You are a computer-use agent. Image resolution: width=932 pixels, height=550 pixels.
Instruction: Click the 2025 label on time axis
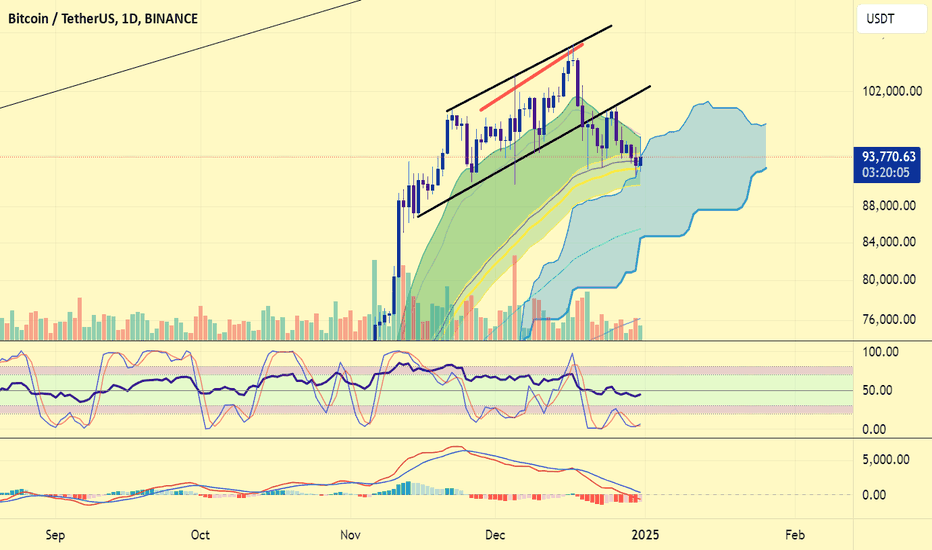click(x=646, y=535)
